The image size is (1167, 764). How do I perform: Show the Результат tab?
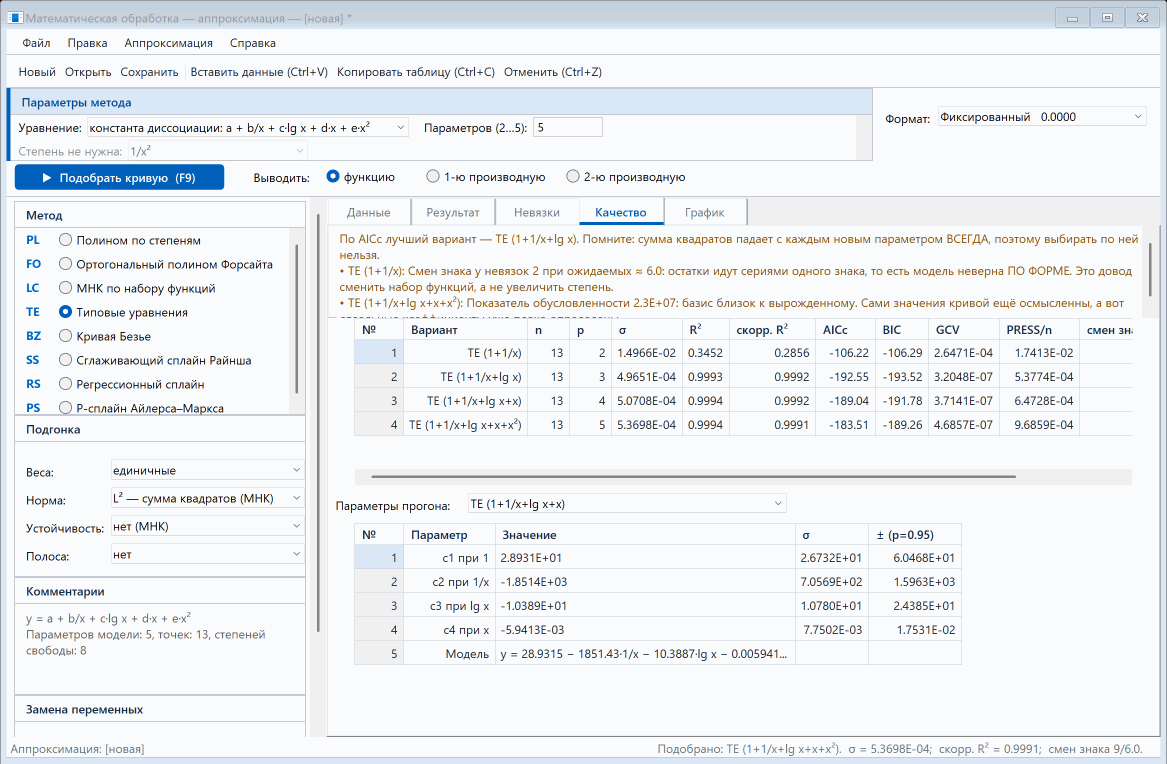(x=453, y=213)
